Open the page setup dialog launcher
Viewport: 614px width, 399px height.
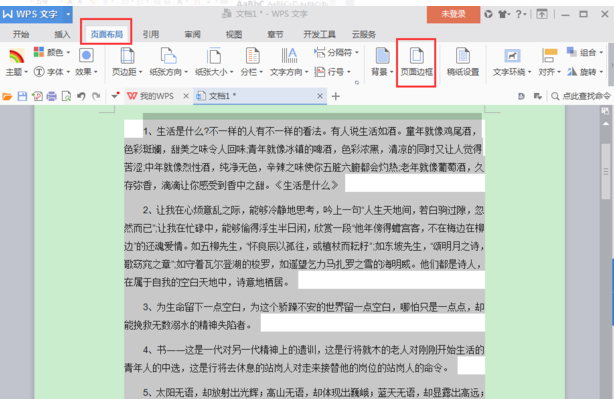(x=357, y=83)
